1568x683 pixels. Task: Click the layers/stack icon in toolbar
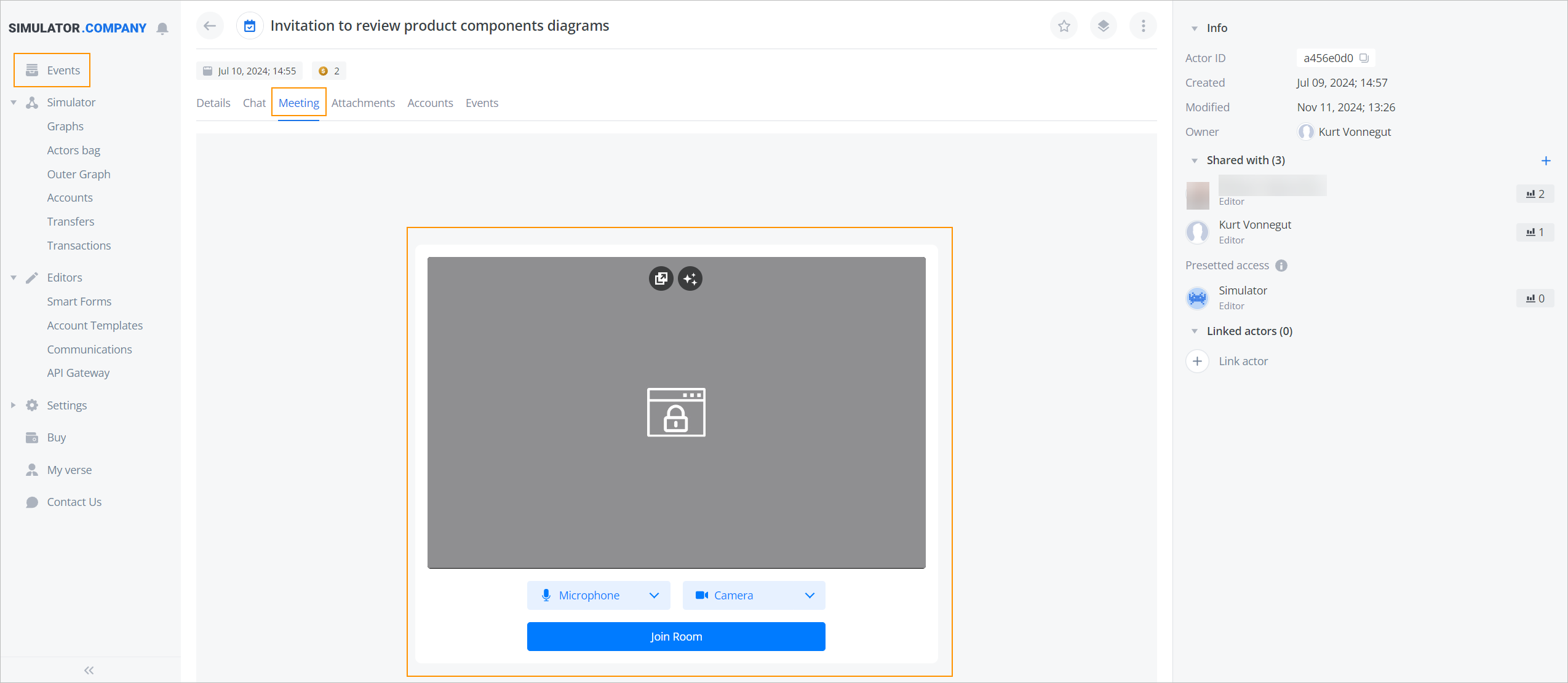coord(1104,26)
